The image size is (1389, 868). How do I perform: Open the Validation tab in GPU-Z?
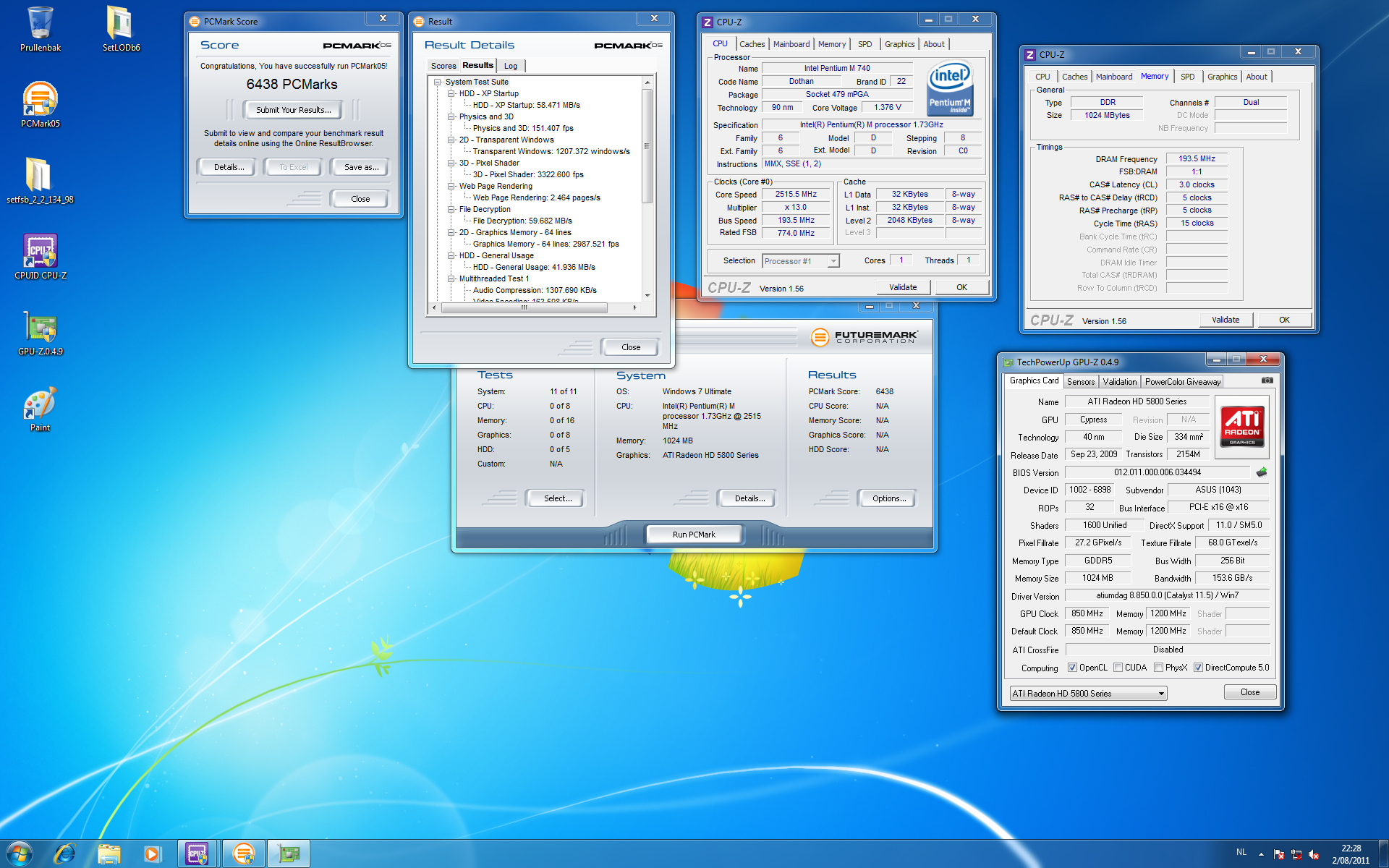tap(1120, 382)
